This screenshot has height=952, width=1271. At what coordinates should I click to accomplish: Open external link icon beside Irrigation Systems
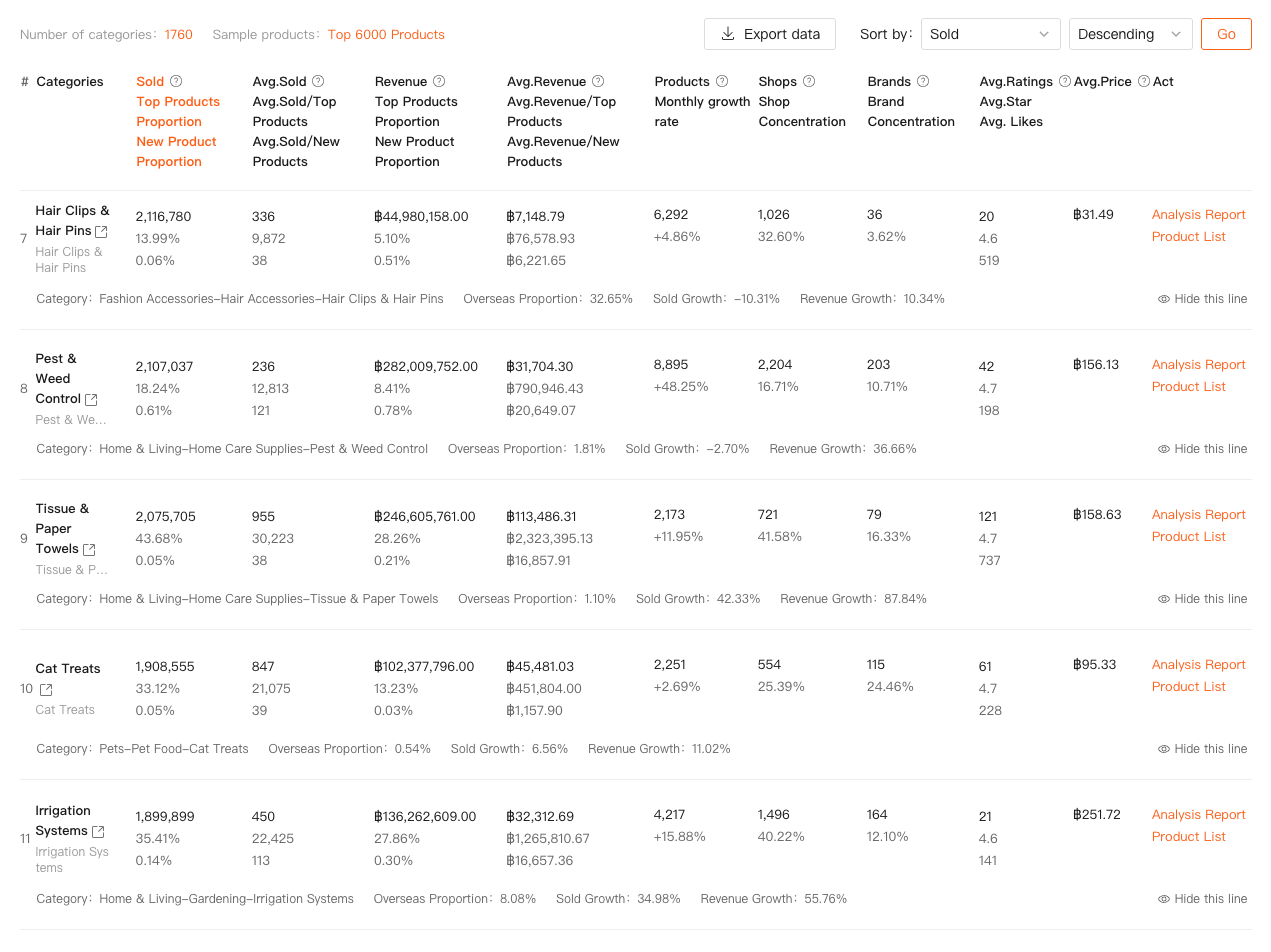[x=98, y=831]
